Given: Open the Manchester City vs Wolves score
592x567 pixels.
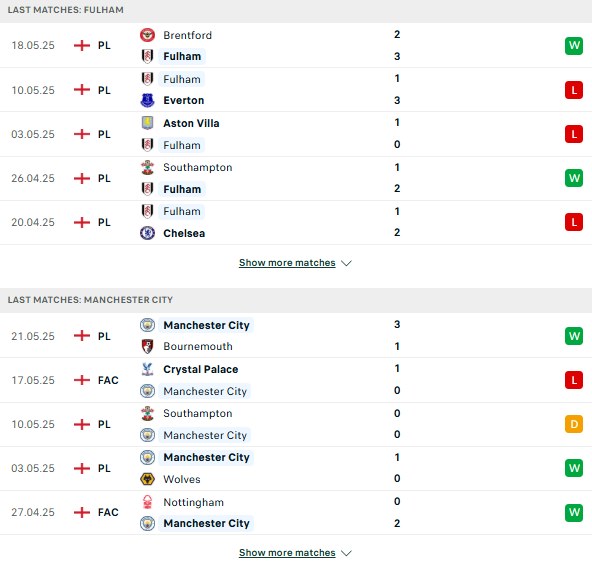Looking at the screenshot, I should click(x=397, y=468).
